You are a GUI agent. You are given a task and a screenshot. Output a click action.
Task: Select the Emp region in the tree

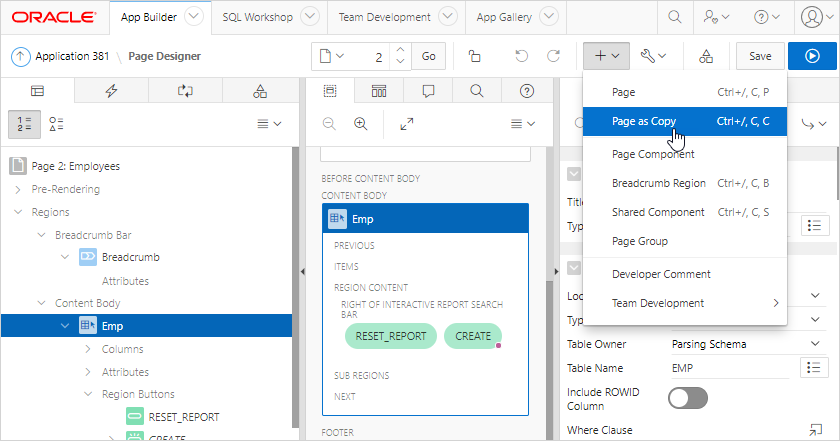[147, 326]
